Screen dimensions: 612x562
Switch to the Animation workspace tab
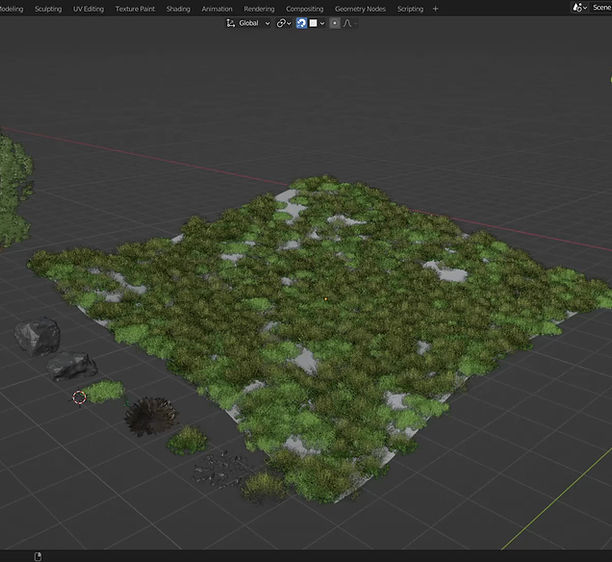point(217,9)
